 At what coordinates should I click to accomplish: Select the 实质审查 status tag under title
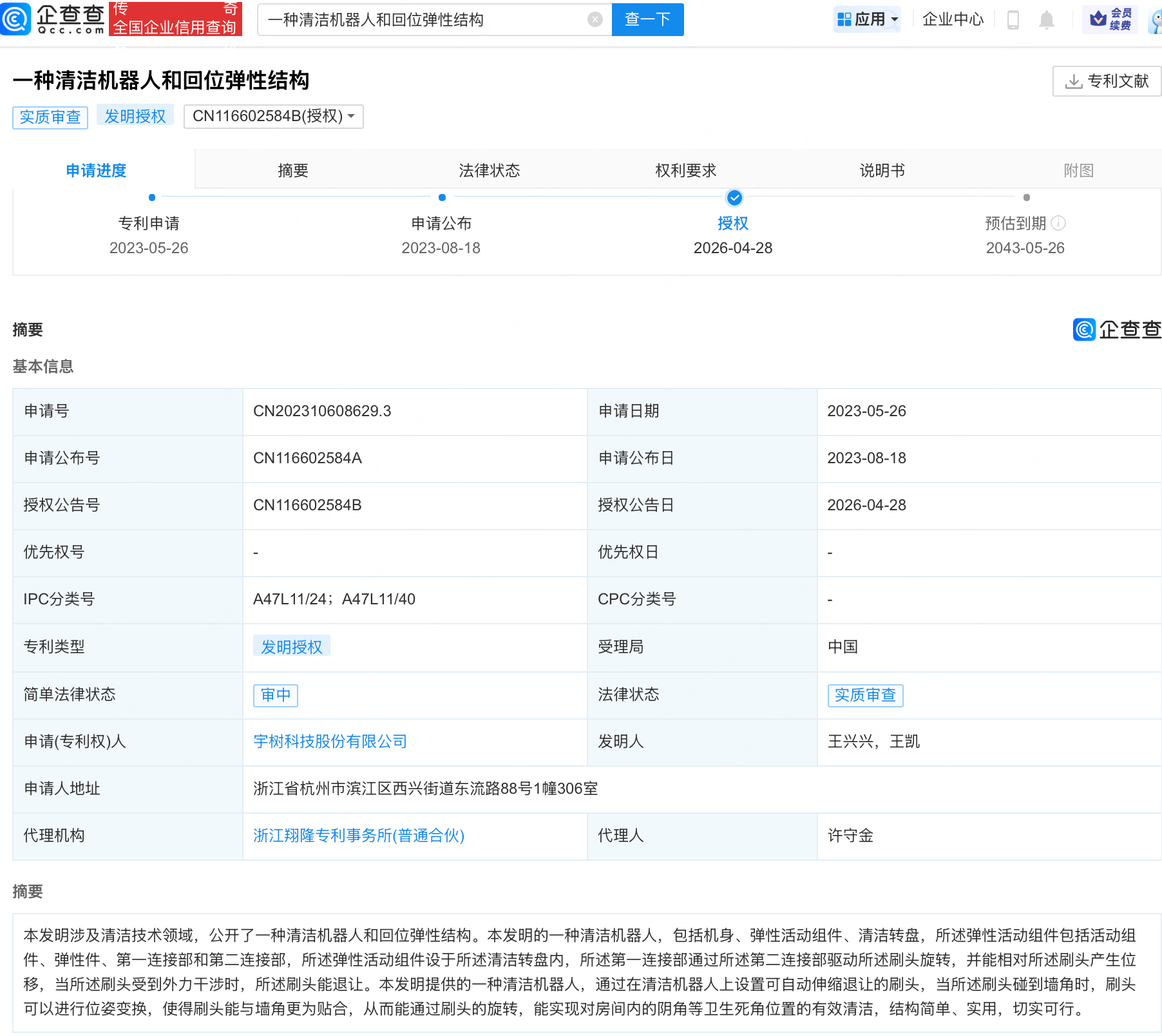tap(50, 117)
